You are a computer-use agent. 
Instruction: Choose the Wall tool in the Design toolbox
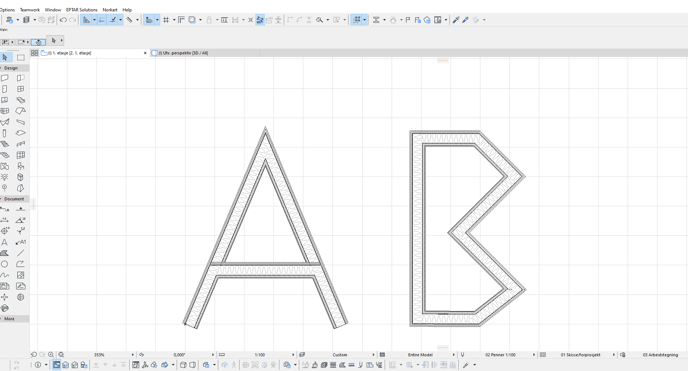(5, 78)
